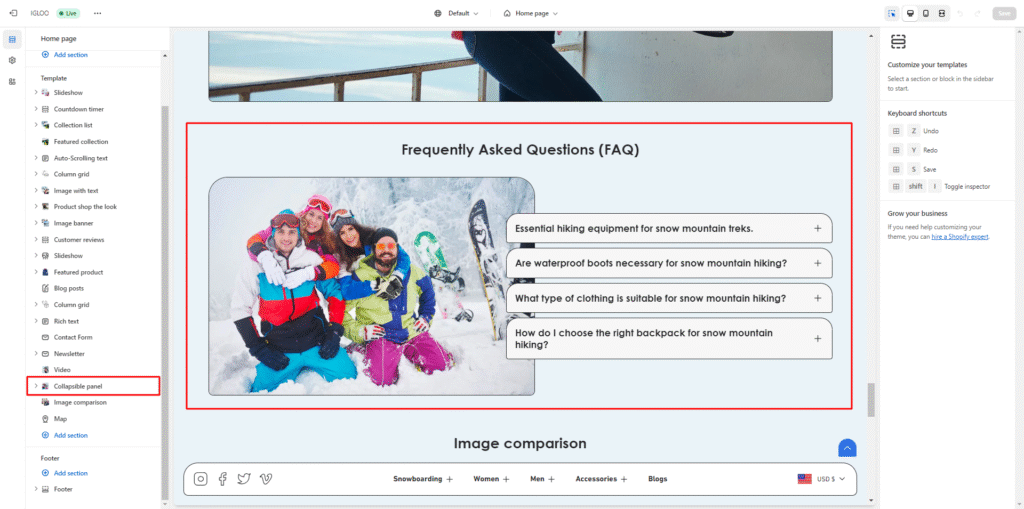Open the three-dot more actions menu
The image size is (1024, 509).
click(97, 13)
